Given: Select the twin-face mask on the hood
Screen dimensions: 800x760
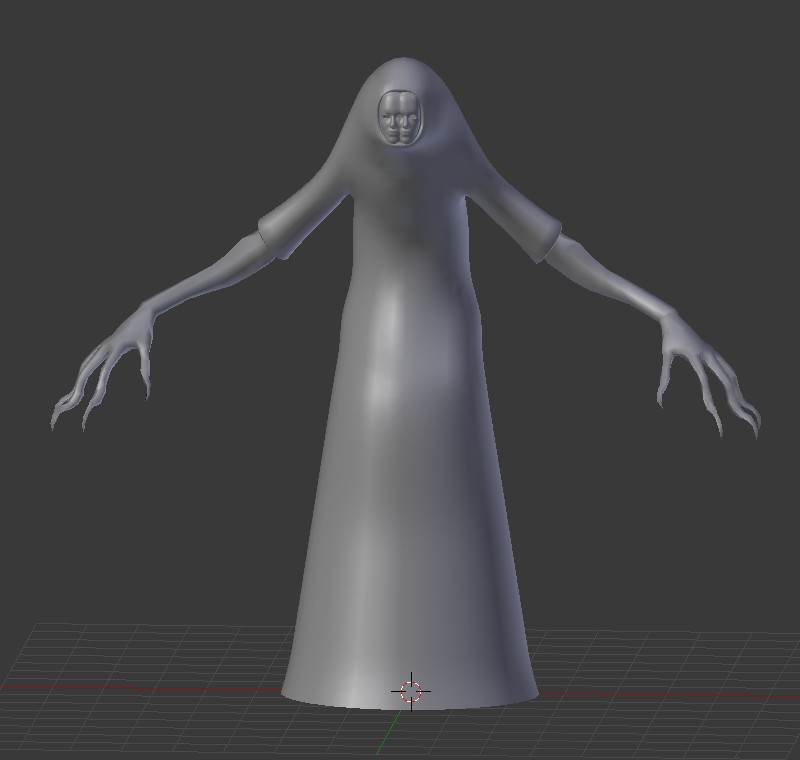Looking at the screenshot, I should click(x=401, y=118).
